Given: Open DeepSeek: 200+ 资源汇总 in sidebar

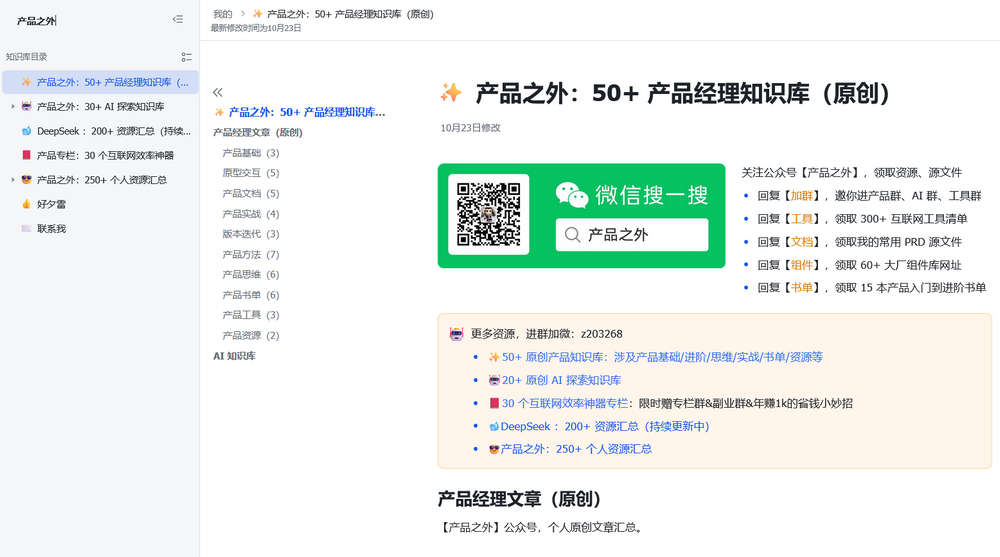Looking at the screenshot, I should point(101,131).
